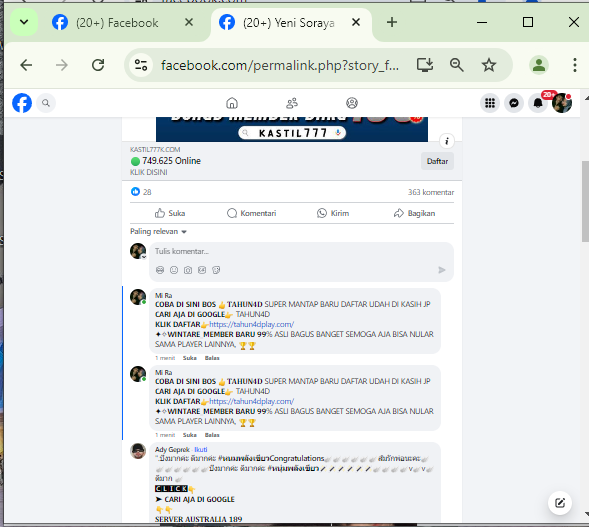The height and width of the screenshot is (527, 589).
Task: Open the emoji picker in comment box
Action: coord(174,270)
